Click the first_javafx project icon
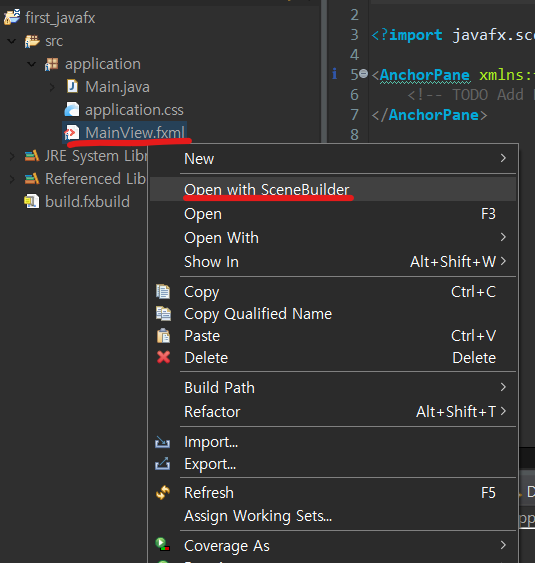Image resolution: width=535 pixels, height=563 pixels. pyautogui.click(x=12, y=17)
